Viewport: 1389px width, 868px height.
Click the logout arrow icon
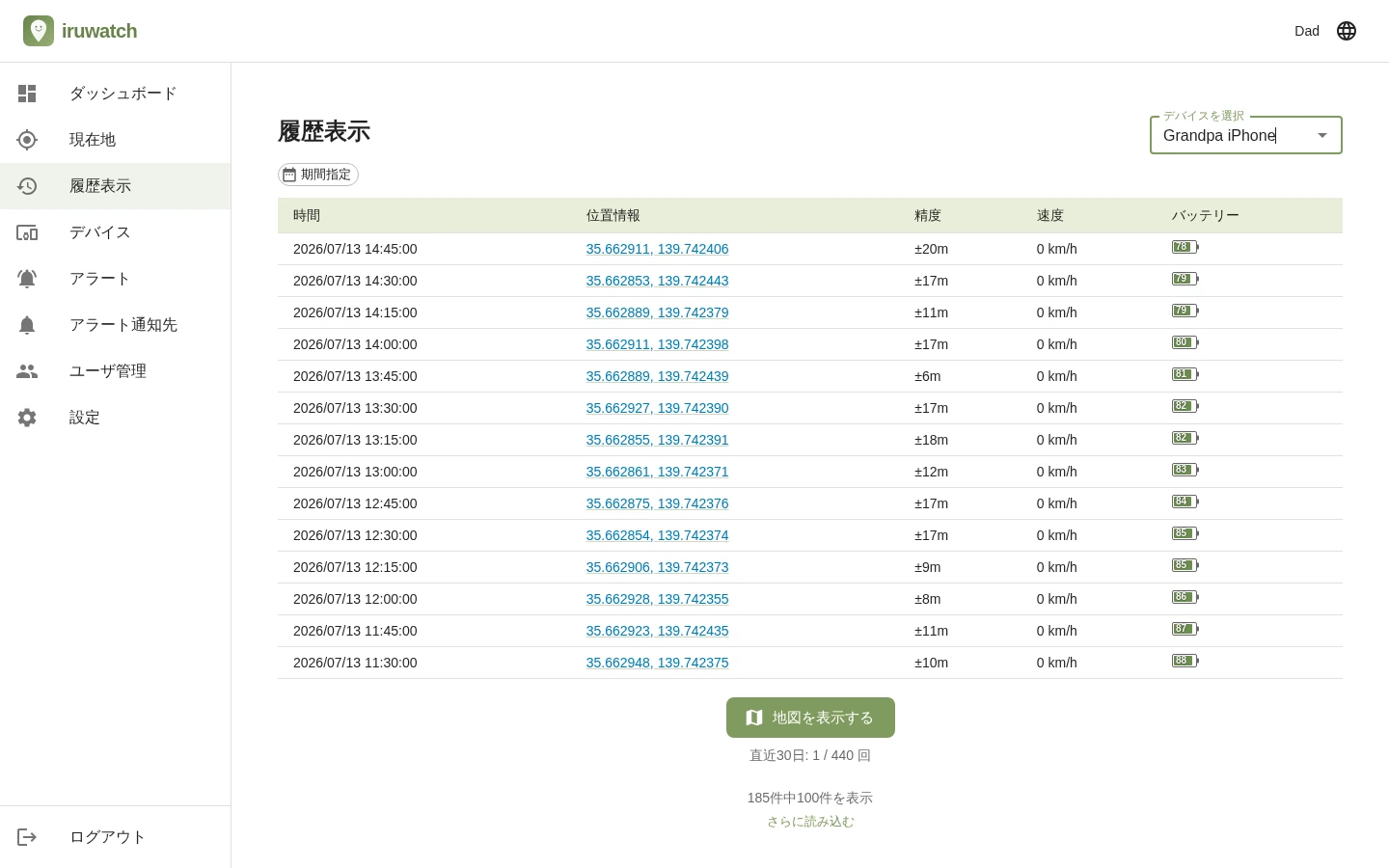(27, 837)
